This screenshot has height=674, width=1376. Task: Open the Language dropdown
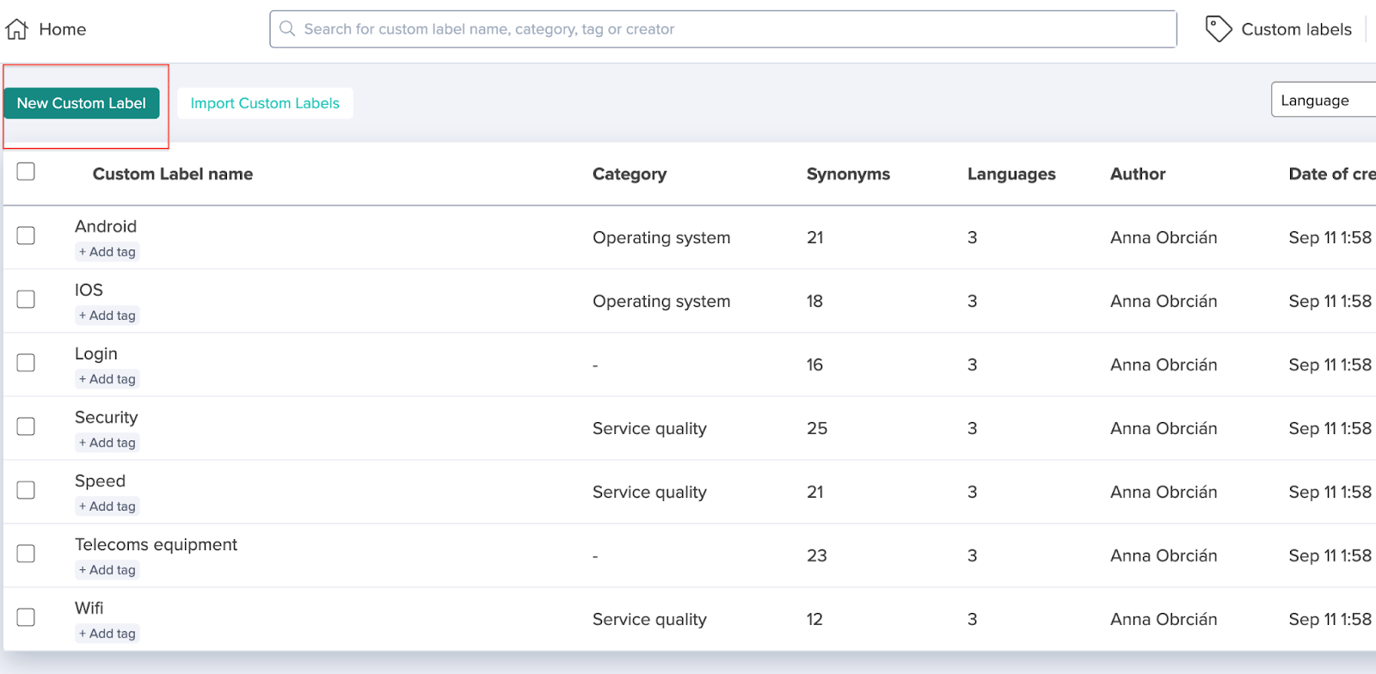point(1322,100)
